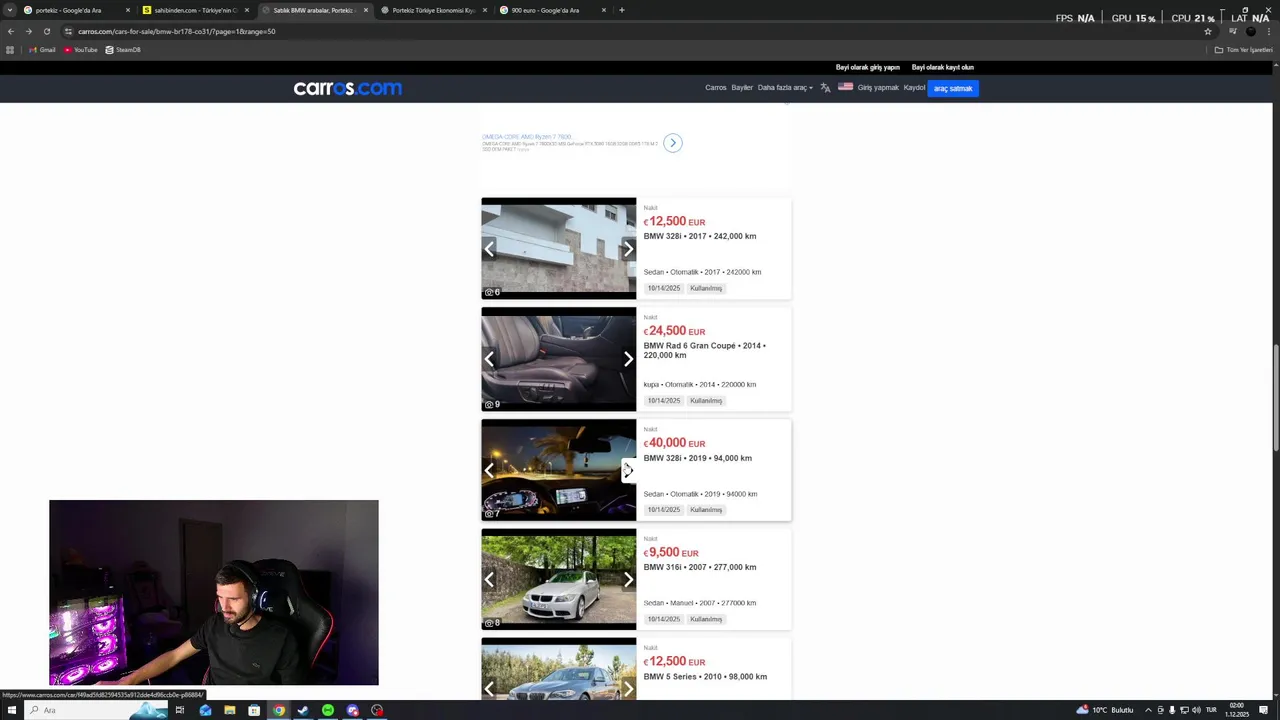The width and height of the screenshot is (1280, 720).
Task: Click the Kaydol signup link
Action: point(914,88)
